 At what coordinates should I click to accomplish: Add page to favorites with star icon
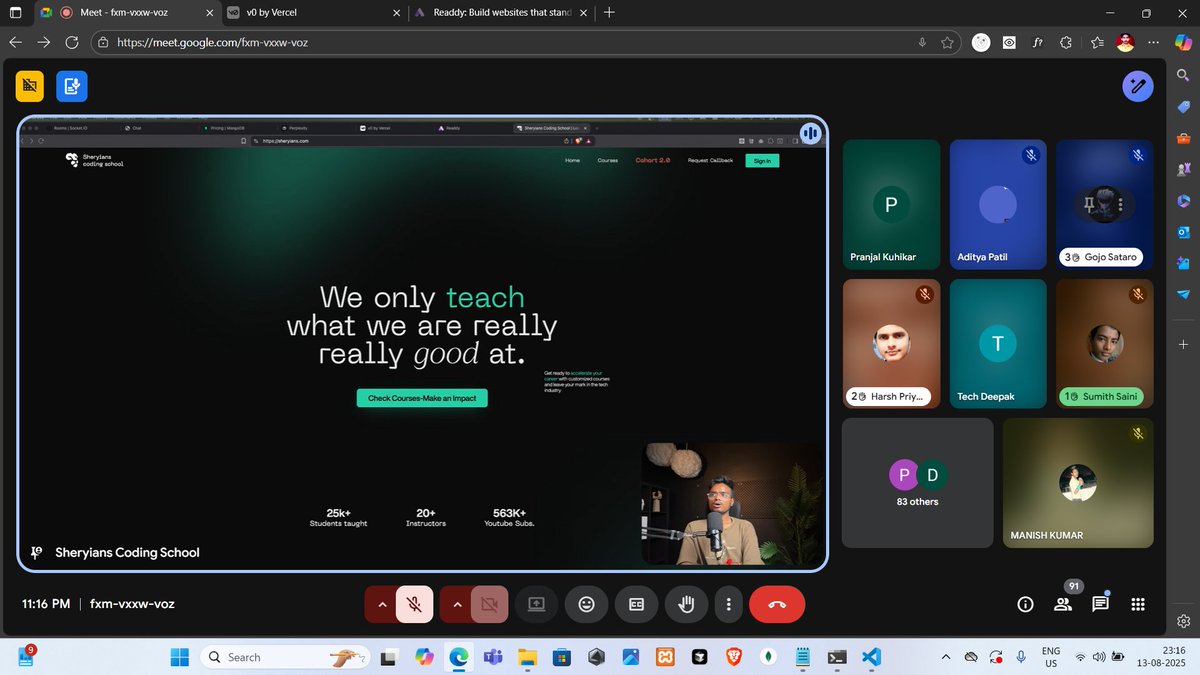(947, 43)
